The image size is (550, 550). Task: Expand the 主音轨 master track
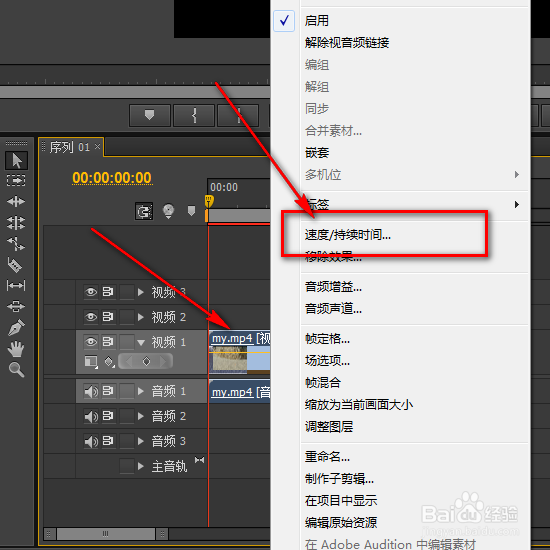[x=141, y=466]
